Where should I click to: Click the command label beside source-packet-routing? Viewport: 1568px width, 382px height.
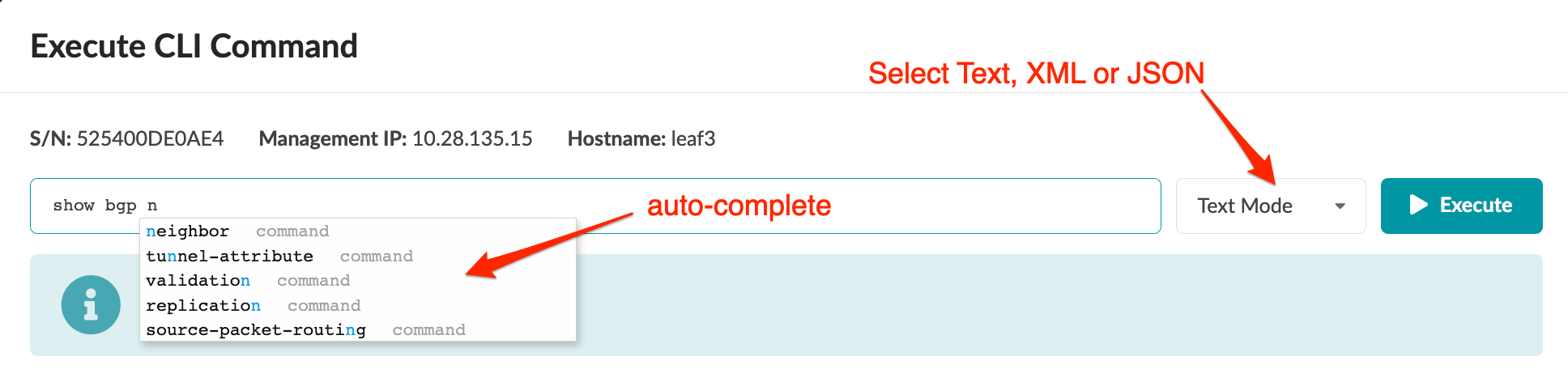[x=428, y=330]
